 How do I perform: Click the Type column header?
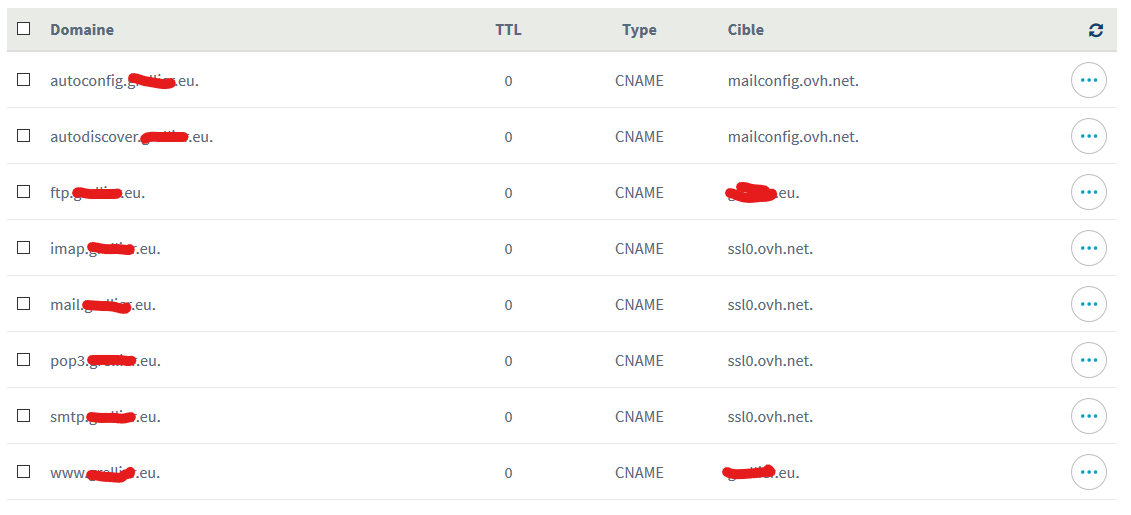tap(639, 30)
